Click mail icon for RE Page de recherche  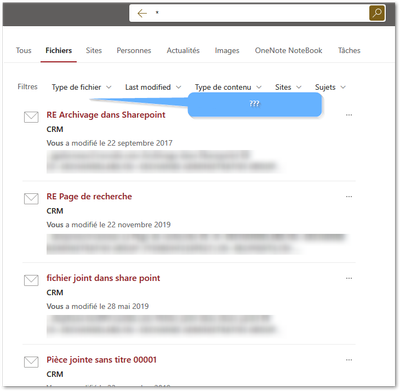(31, 199)
